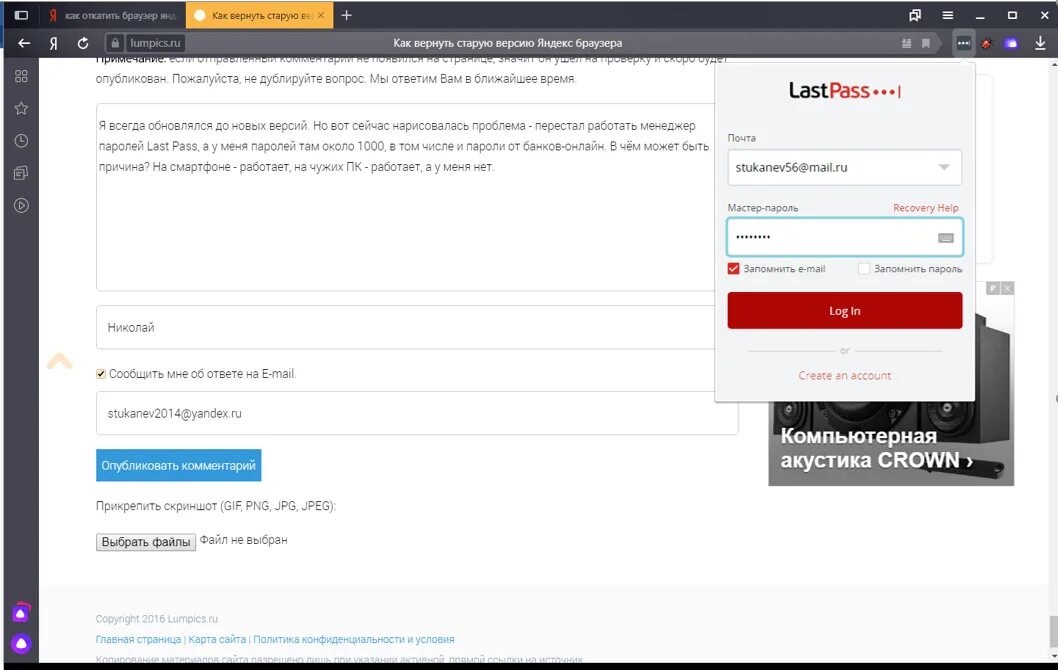Close the CROWN ad with X

(x=1007, y=289)
